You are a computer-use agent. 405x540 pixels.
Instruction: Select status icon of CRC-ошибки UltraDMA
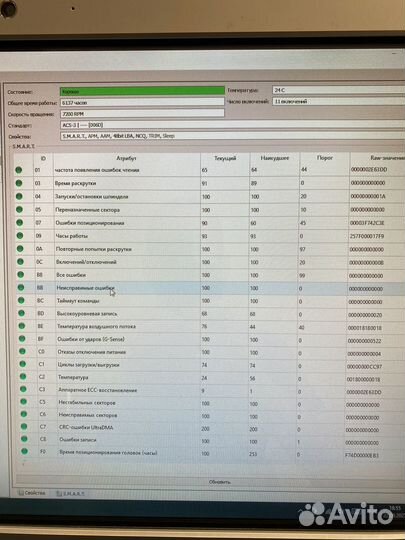coord(24,426)
